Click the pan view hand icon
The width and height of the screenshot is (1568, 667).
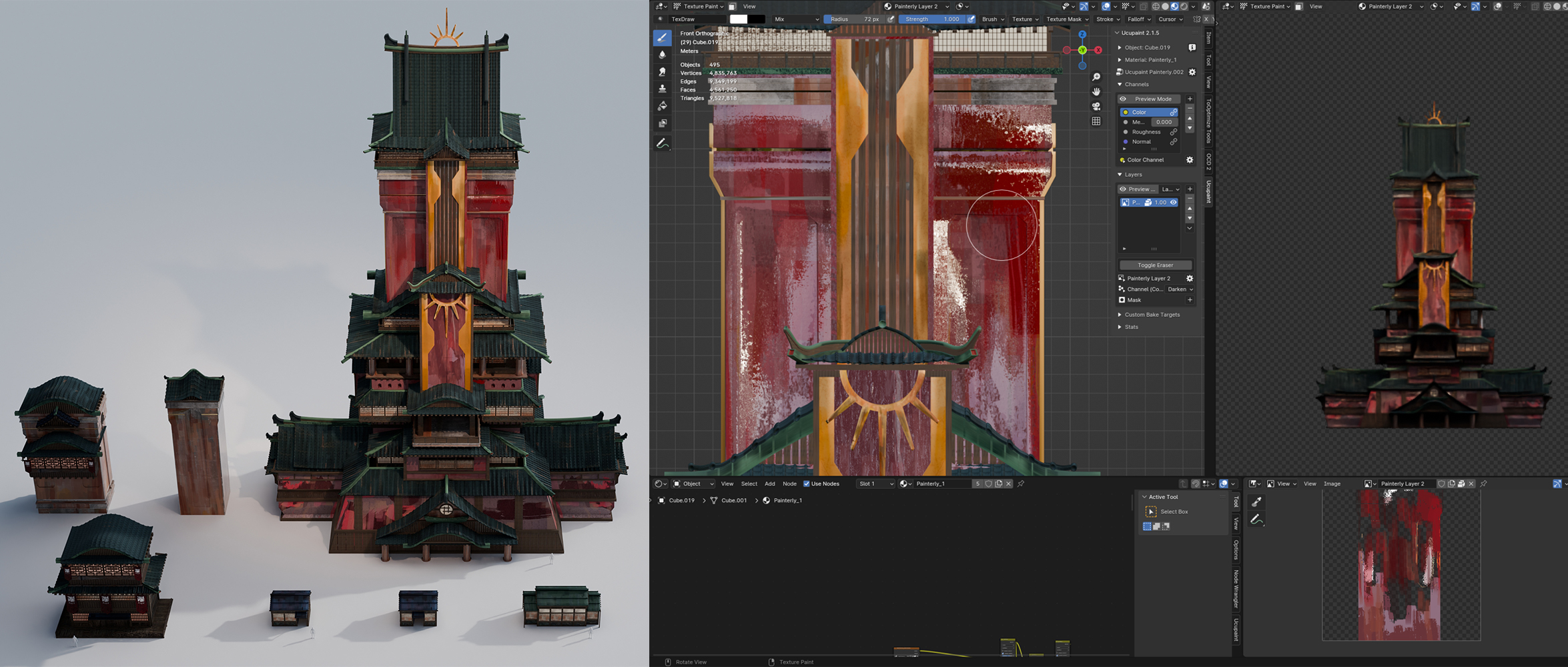coord(1096,92)
